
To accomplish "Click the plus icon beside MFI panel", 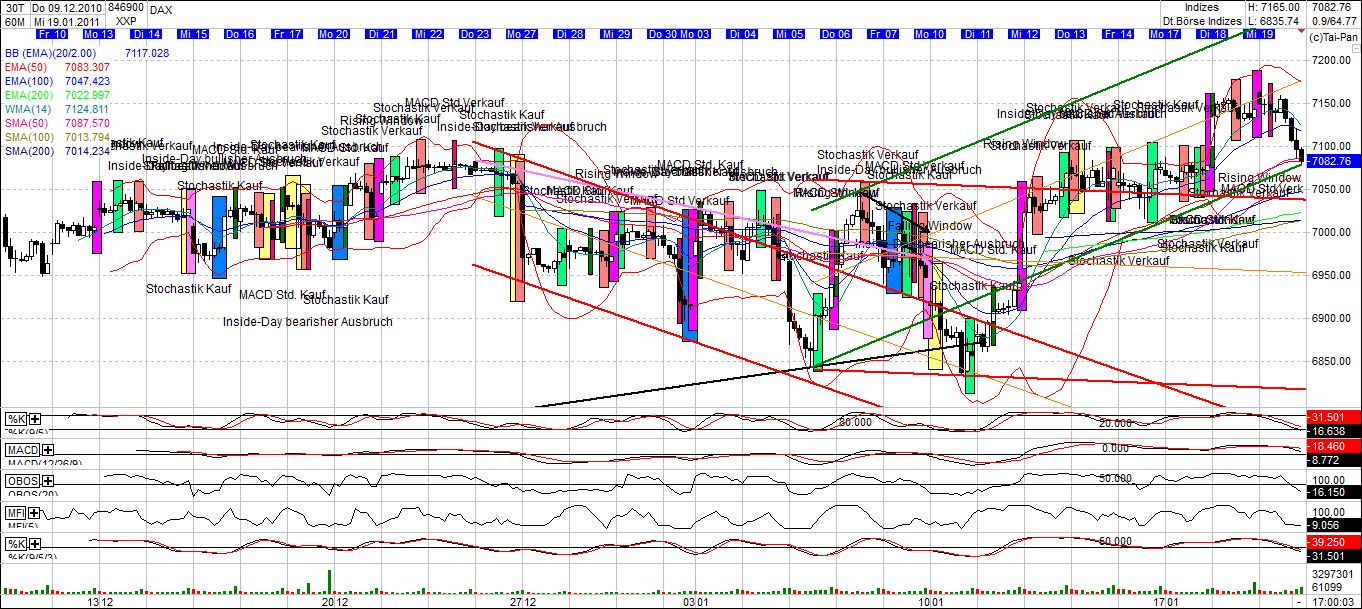I will 34,513.
